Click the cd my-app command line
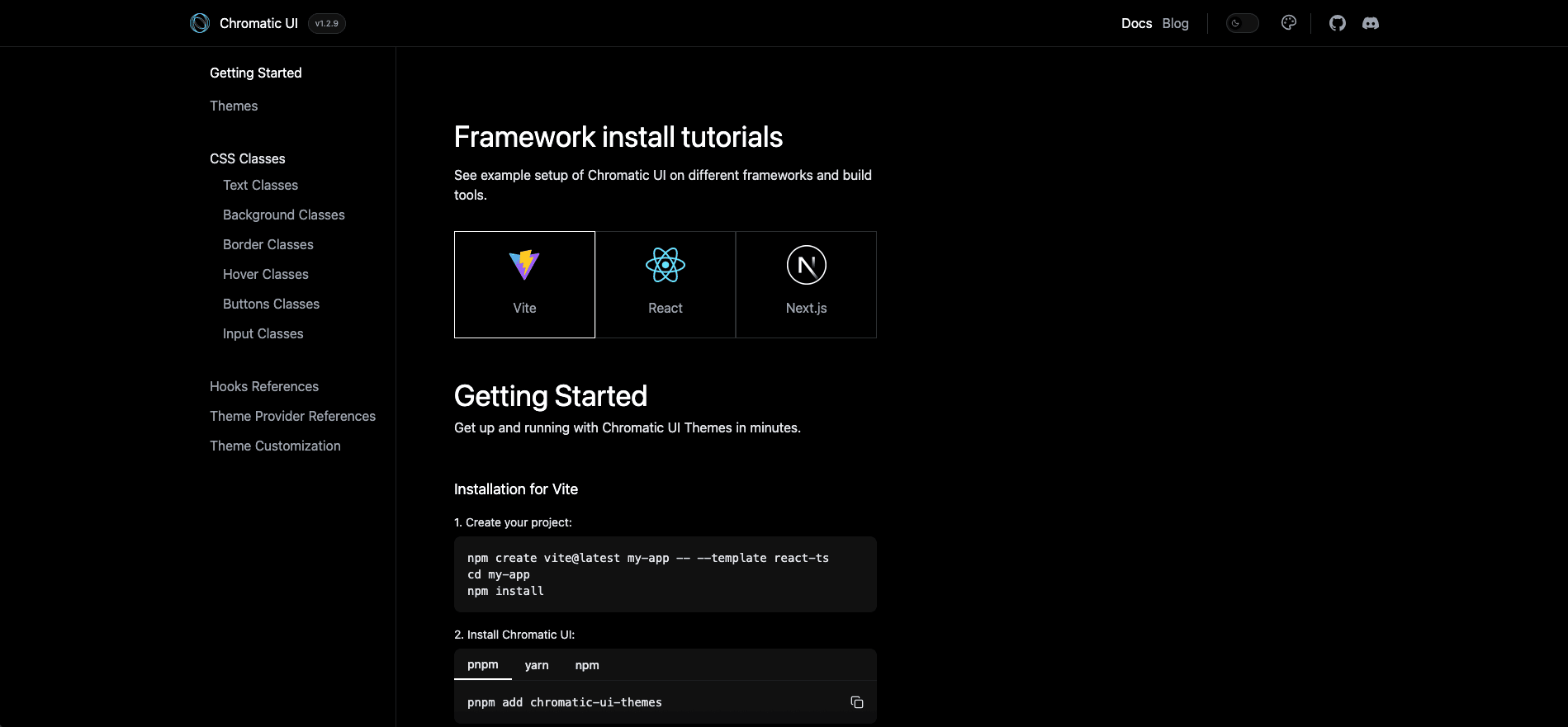 coord(499,574)
